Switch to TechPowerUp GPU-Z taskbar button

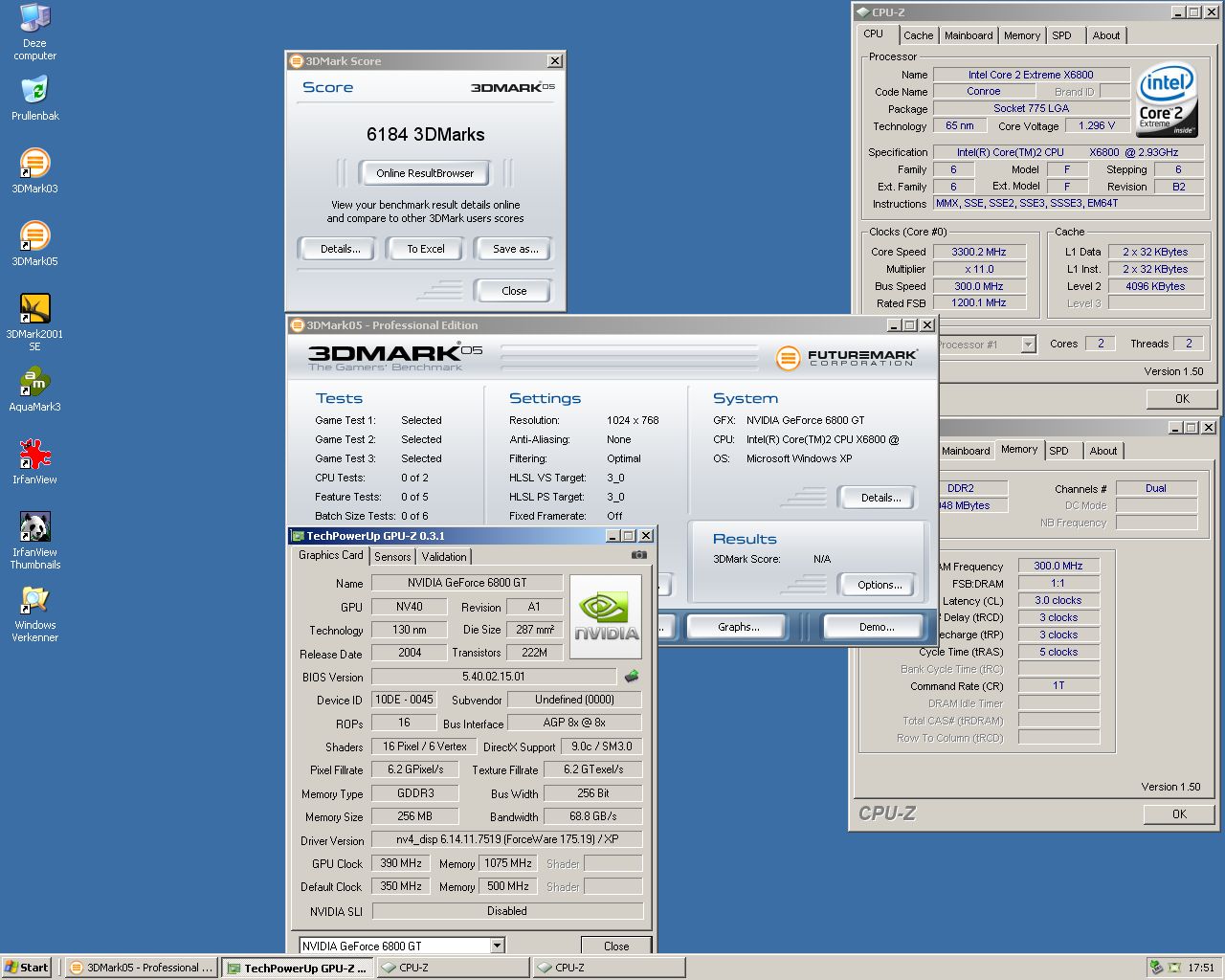[299, 968]
